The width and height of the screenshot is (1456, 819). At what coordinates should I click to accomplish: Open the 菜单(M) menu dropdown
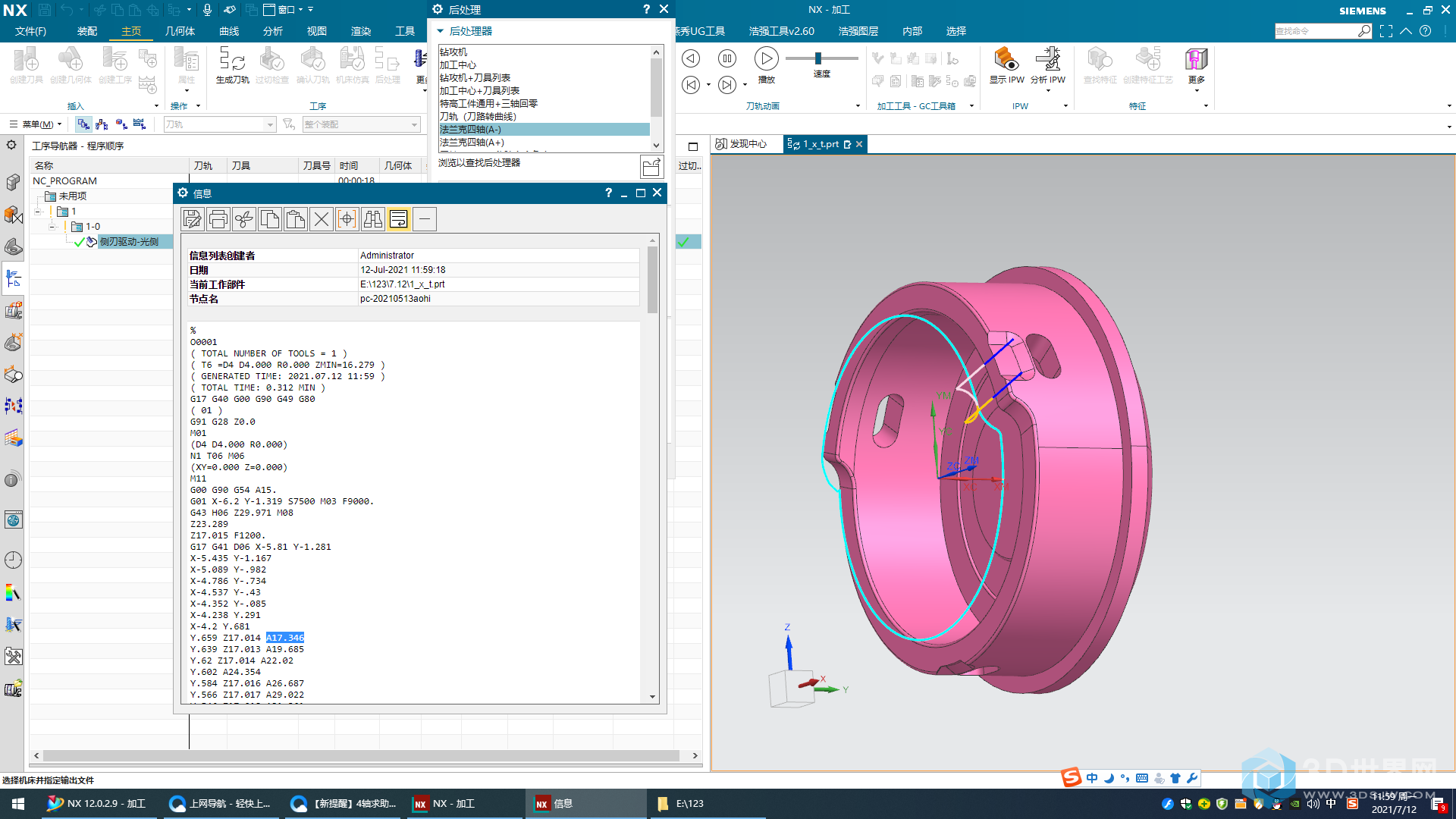pos(36,124)
